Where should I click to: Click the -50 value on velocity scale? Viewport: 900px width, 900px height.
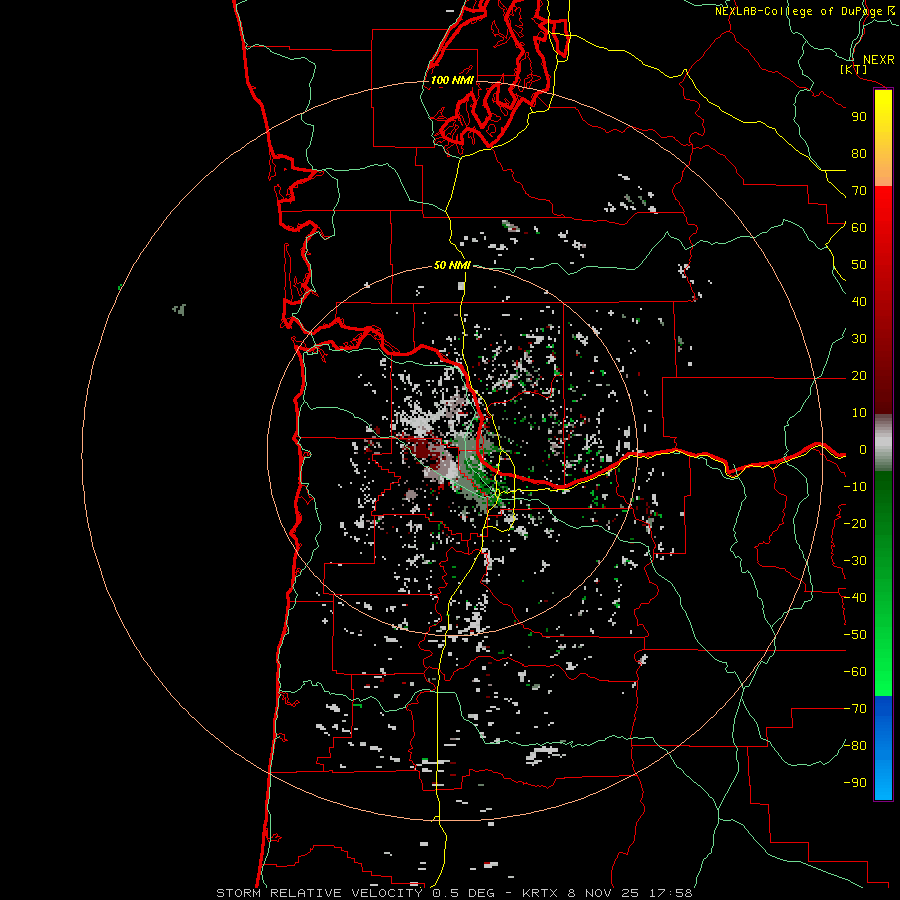pyautogui.click(x=855, y=635)
